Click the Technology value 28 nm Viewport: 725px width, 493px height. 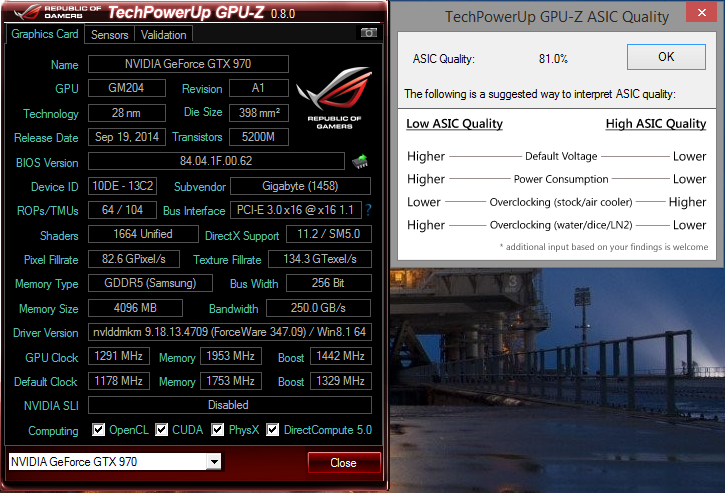point(127,113)
